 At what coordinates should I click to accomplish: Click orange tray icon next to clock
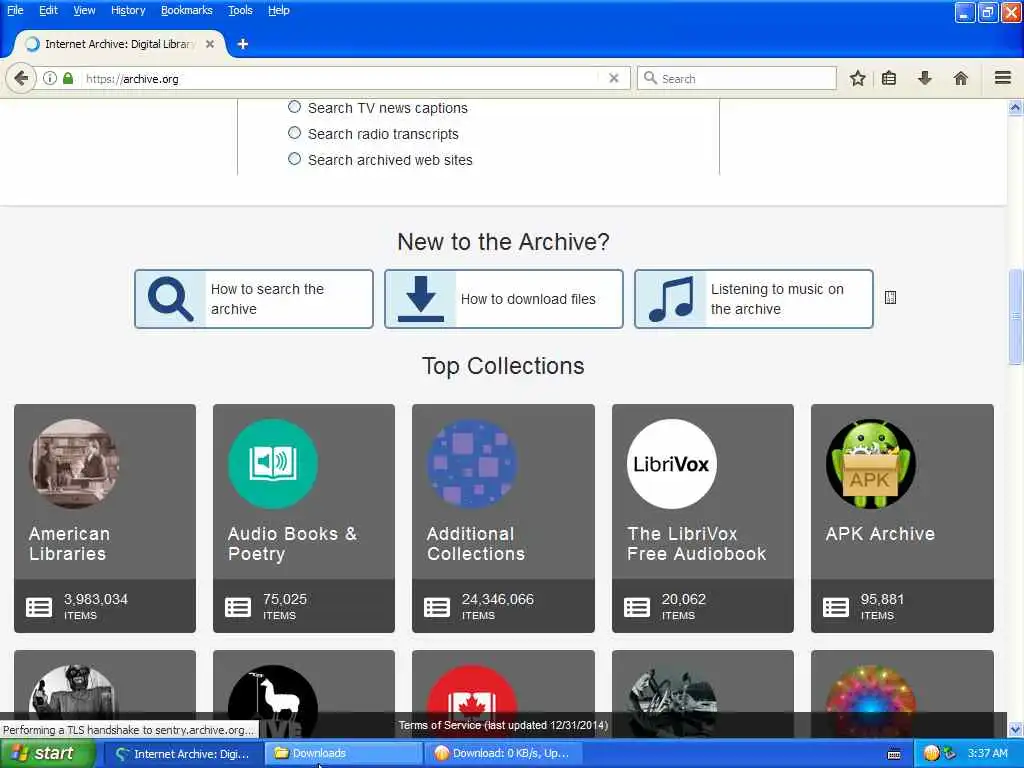(931, 753)
